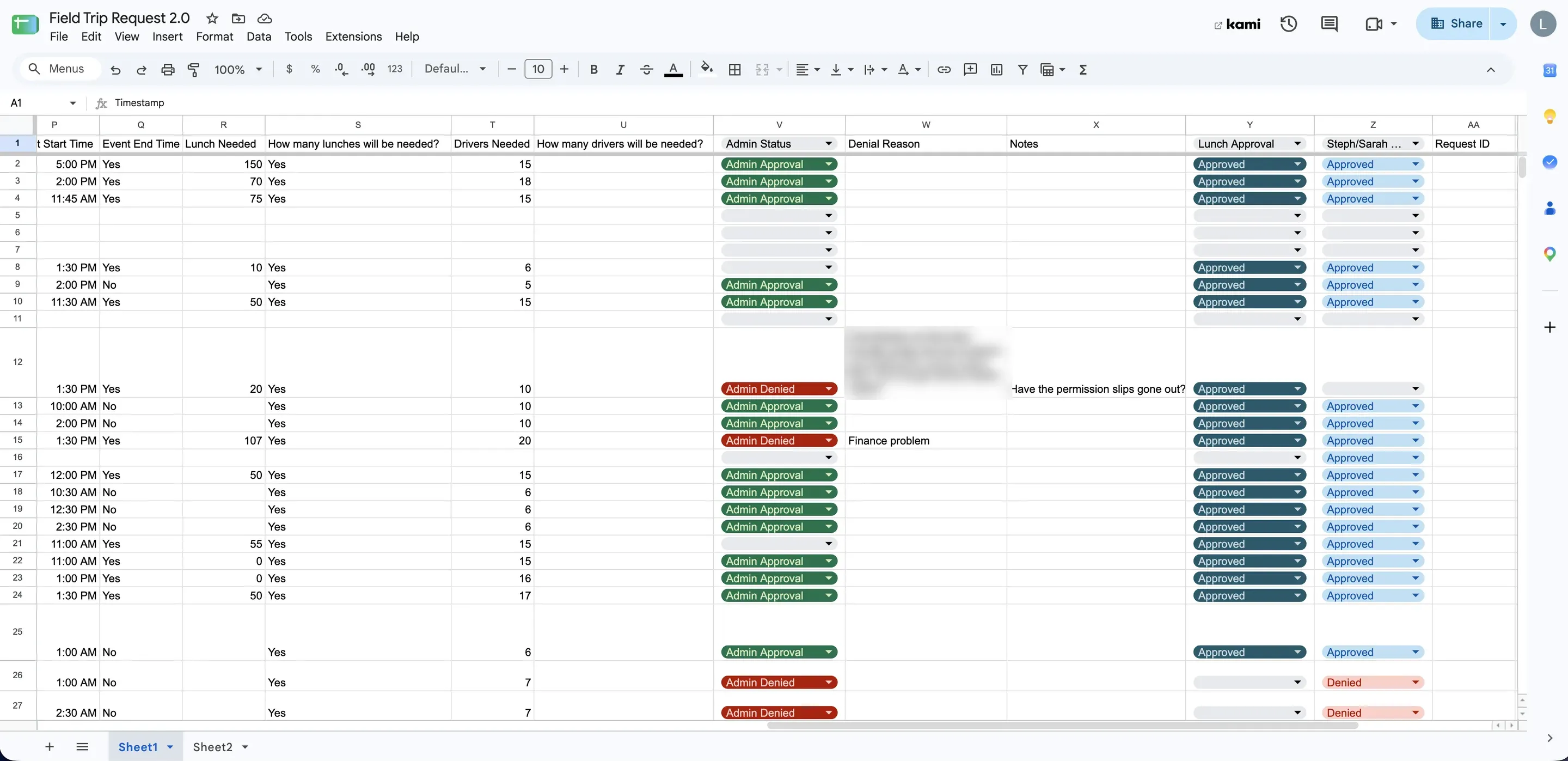This screenshot has height=761, width=1568.
Task: Open the Data menu
Action: 259,36
